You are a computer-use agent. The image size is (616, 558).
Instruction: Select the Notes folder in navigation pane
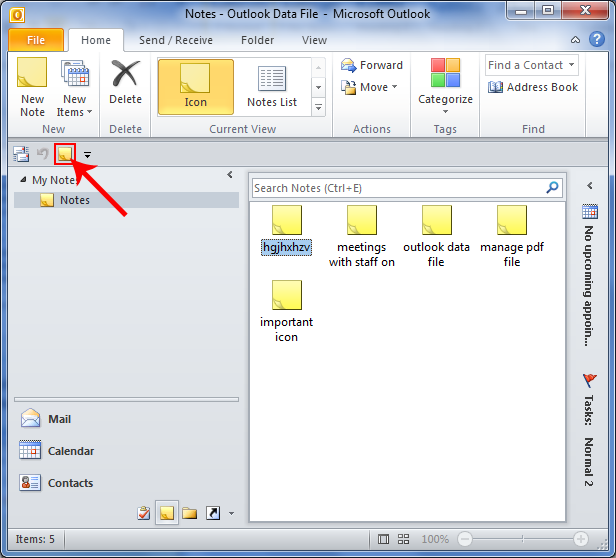point(126,200)
